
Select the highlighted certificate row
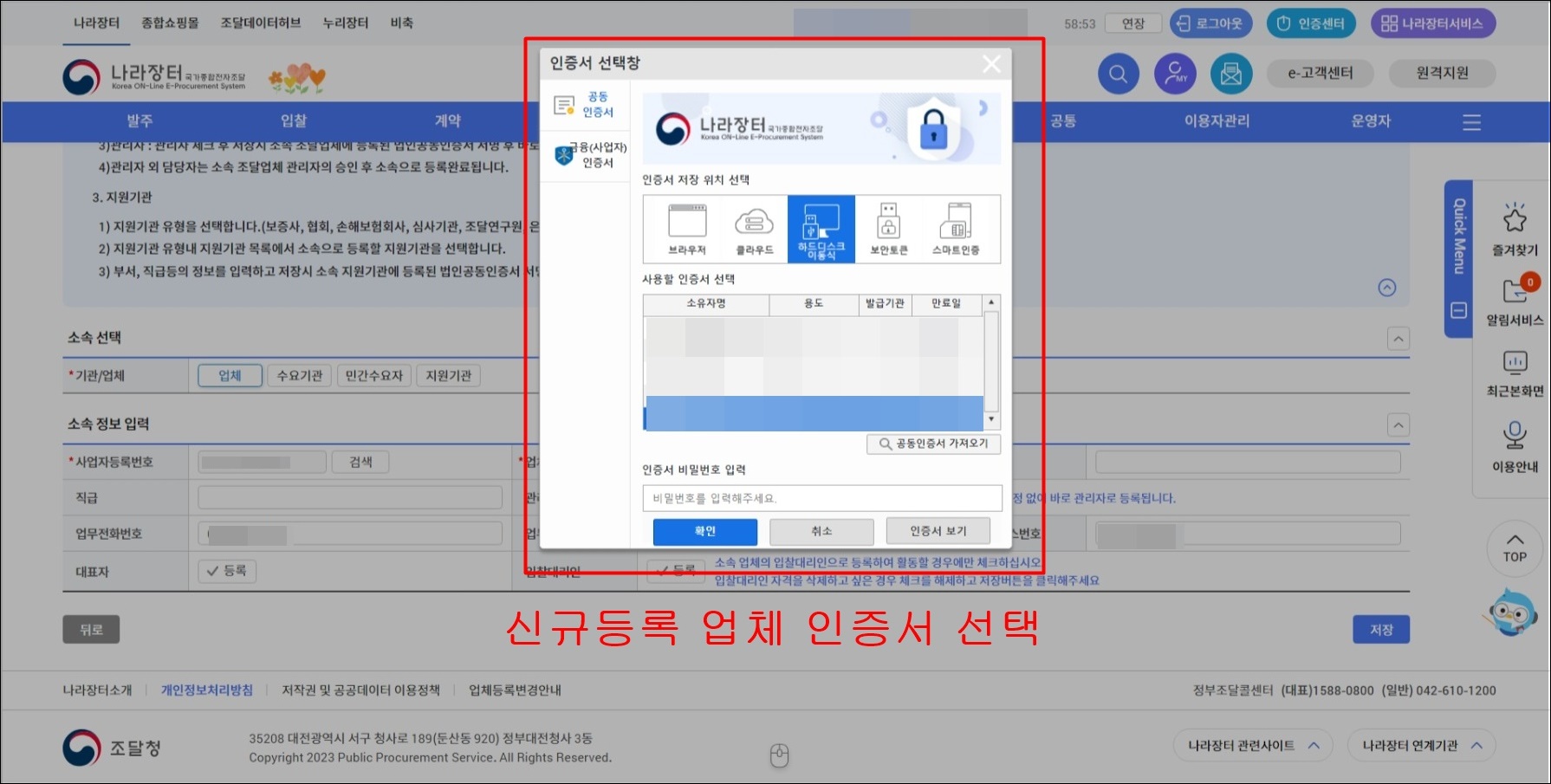tap(814, 413)
